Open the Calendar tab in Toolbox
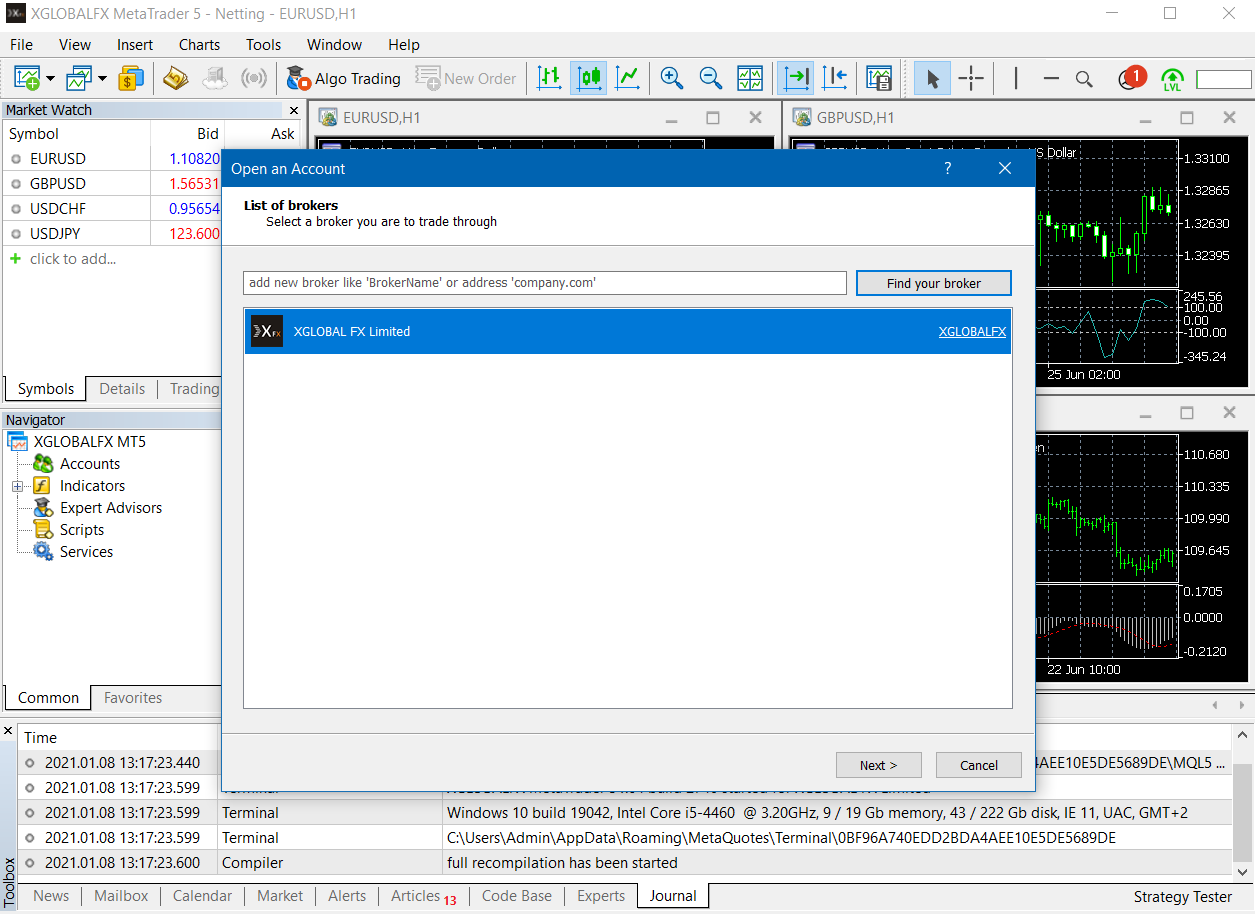 click(202, 896)
